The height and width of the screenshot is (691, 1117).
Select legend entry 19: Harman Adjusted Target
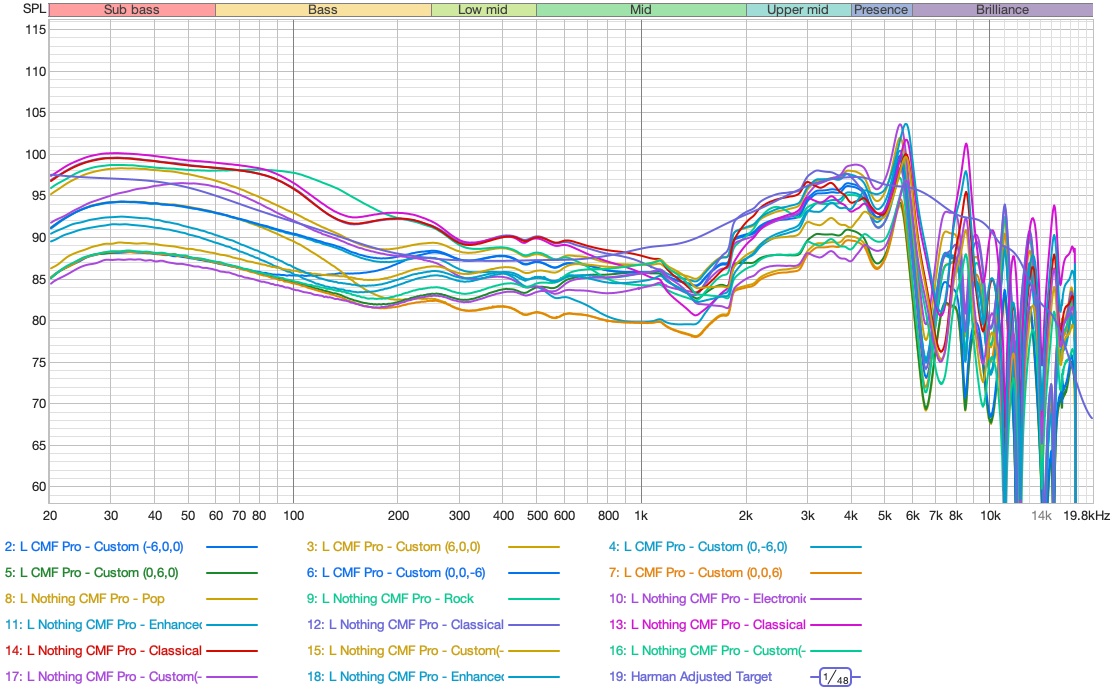(x=690, y=677)
